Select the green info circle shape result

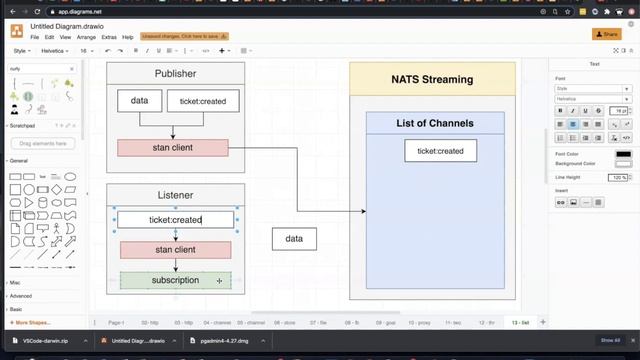point(28,97)
